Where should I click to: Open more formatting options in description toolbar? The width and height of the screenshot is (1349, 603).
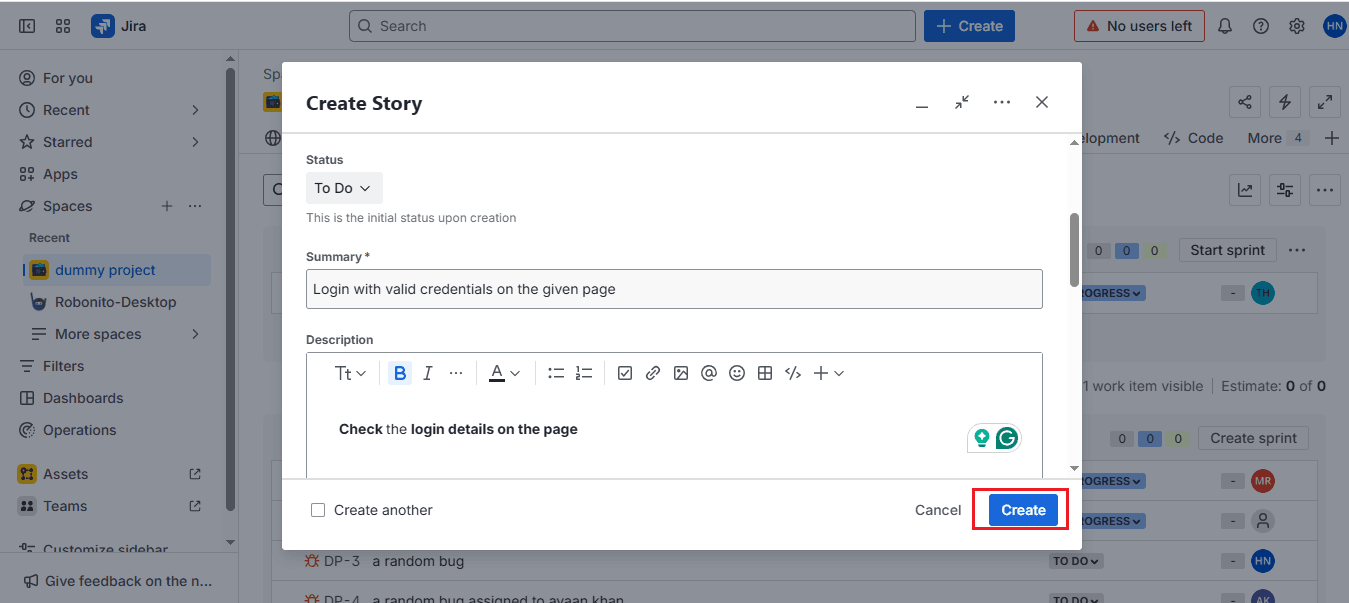(456, 373)
